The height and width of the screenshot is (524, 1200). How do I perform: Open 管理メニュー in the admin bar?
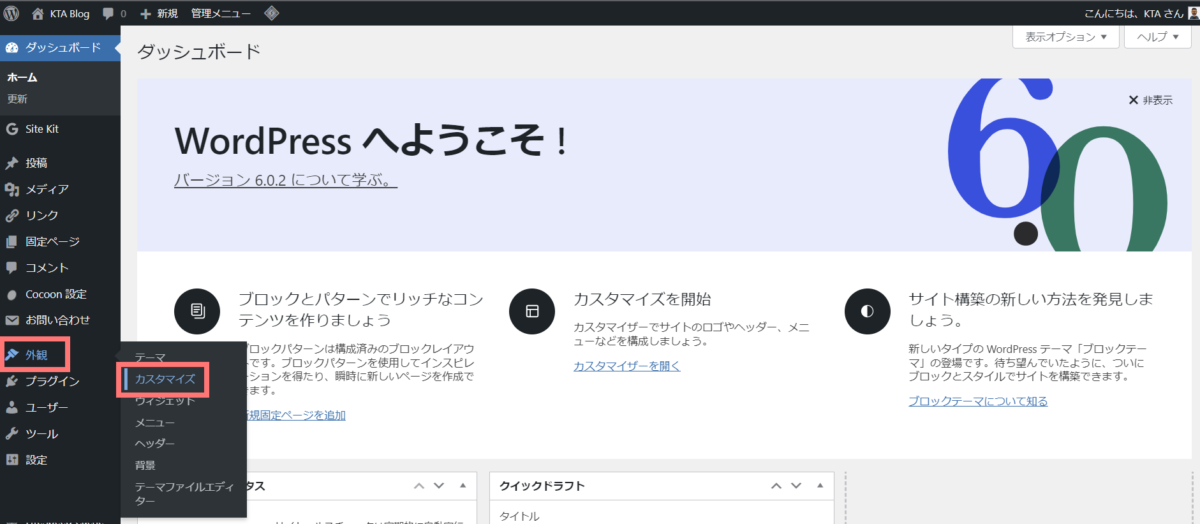tap(221, 14)
